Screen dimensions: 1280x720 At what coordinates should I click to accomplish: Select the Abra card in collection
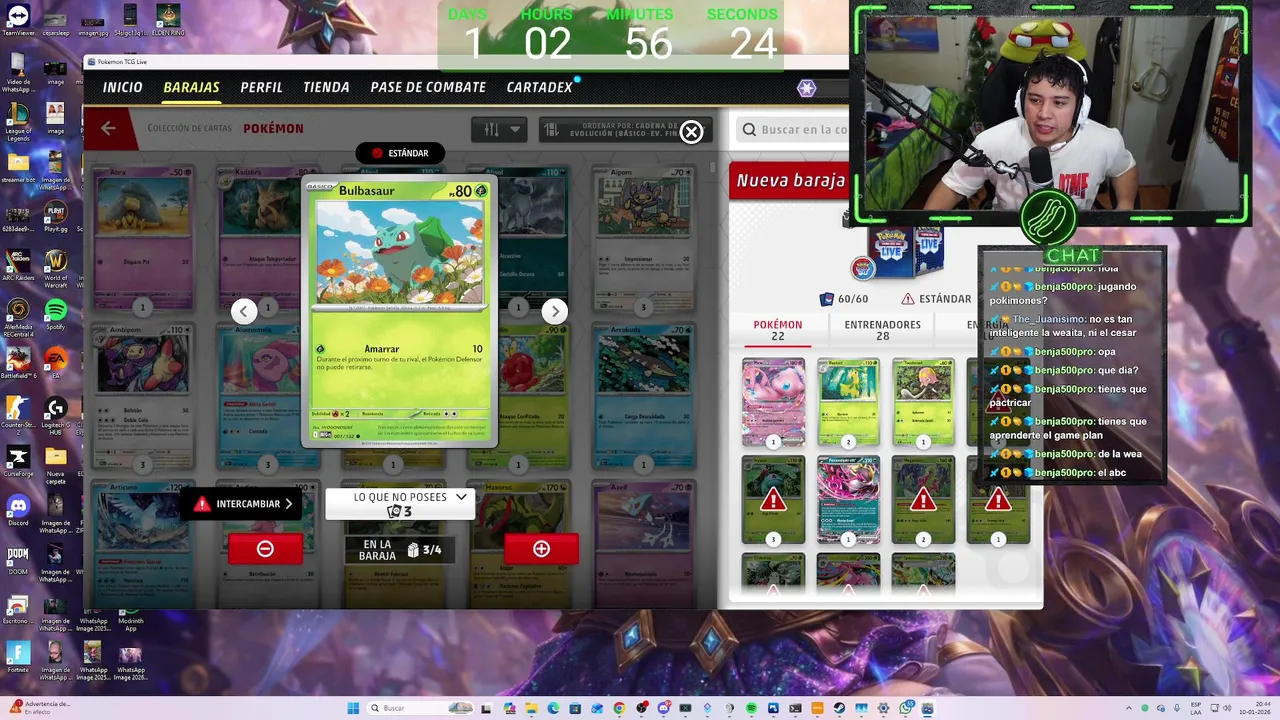point(143,240)
